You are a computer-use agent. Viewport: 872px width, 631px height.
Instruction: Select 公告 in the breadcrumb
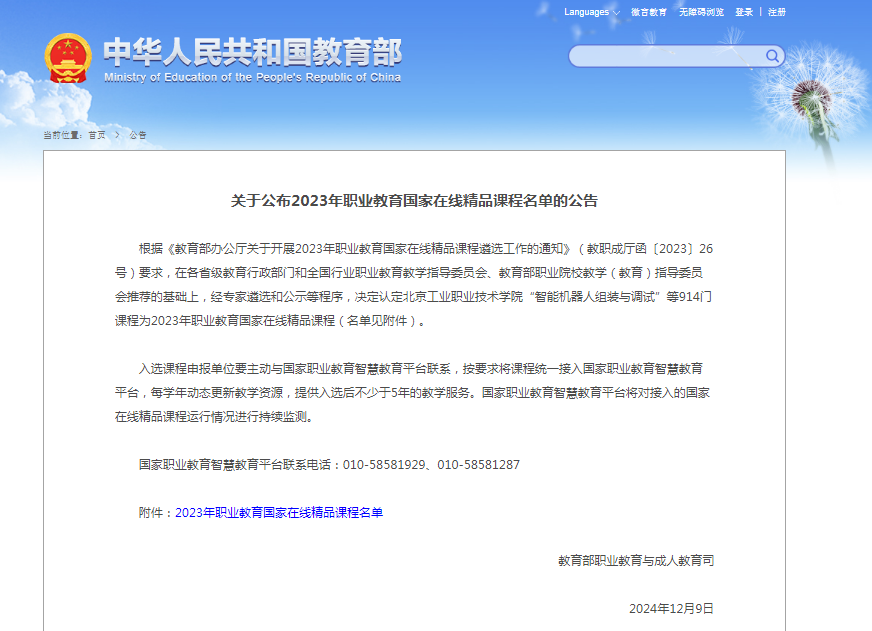point(138,135)
